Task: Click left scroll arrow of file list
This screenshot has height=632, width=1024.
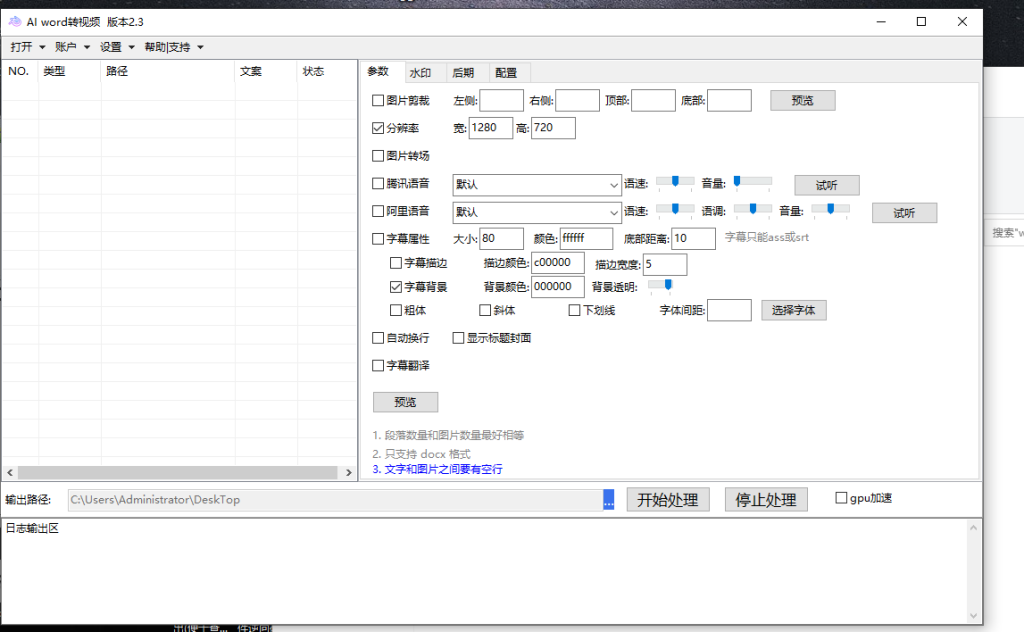Action: point(10,472)
